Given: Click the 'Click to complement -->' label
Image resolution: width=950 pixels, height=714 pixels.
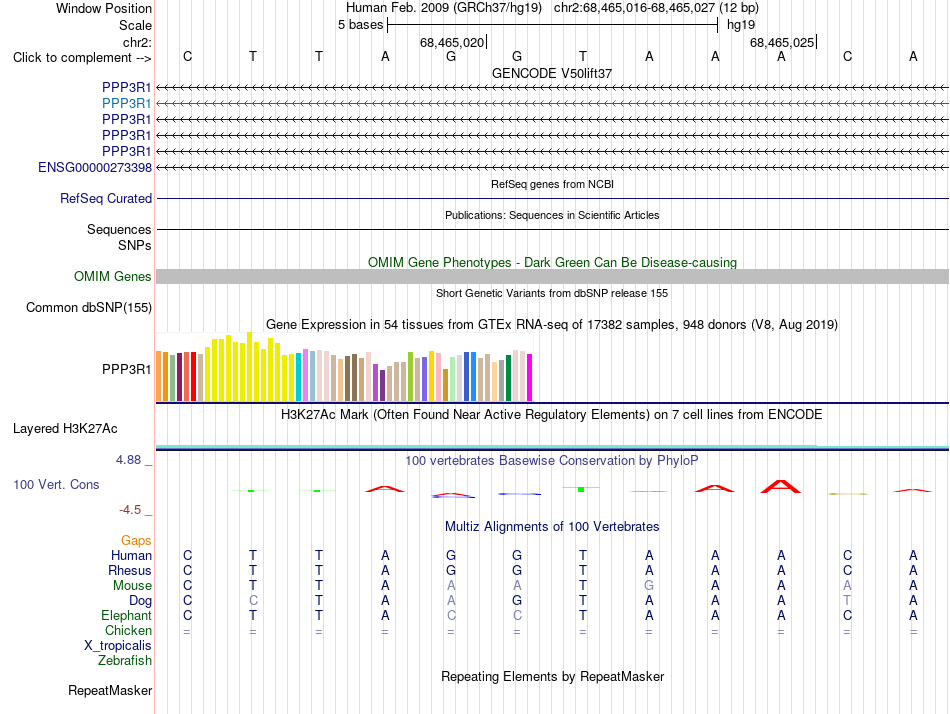Looking at the screenshot, I should pyautogui.click(x=82, y=58).
